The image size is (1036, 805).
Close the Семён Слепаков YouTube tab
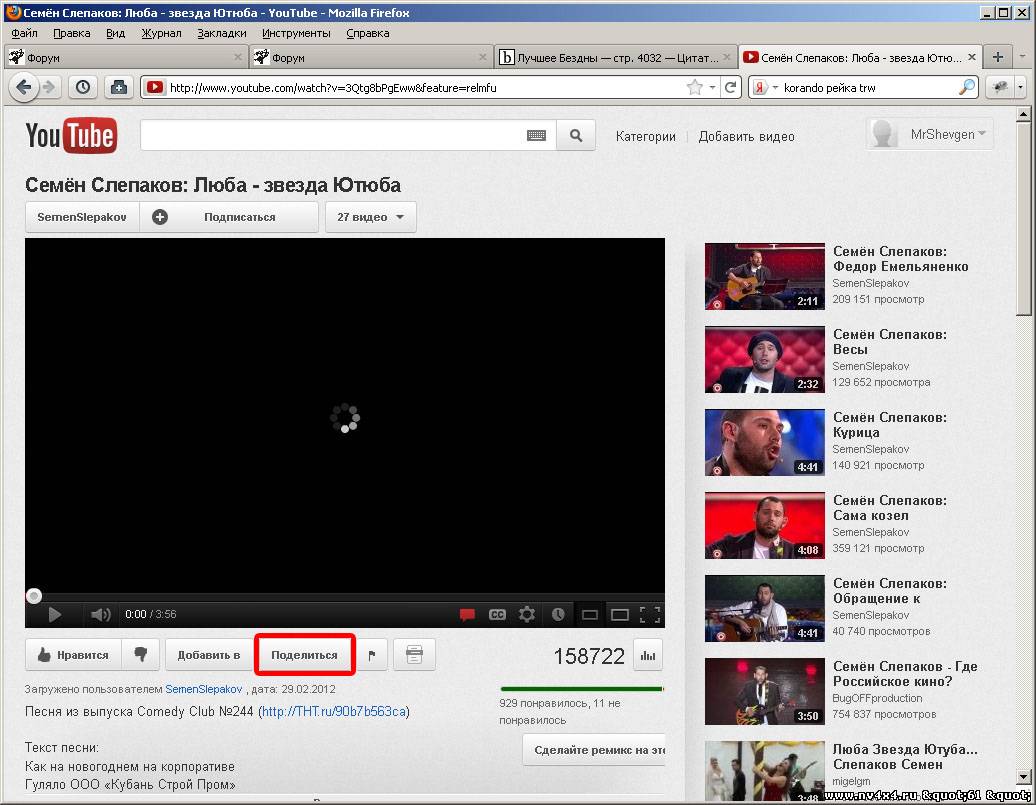tap(972, 57)
